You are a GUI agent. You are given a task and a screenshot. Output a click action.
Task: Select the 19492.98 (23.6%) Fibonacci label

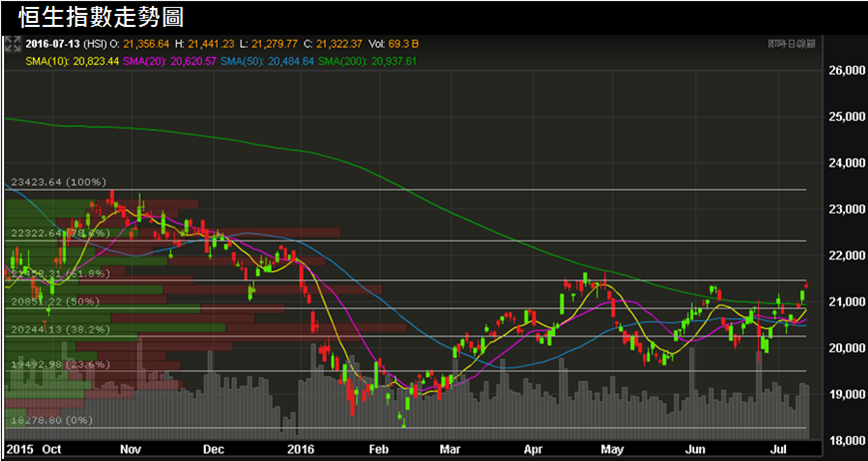point(60,365)
